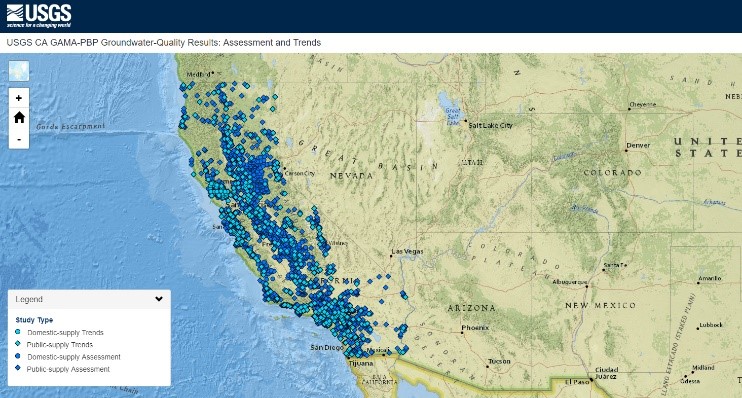Viewport: 742px width, 398px height.
Task: Click the Lubbock city label
Action: [x=711, y=325]
